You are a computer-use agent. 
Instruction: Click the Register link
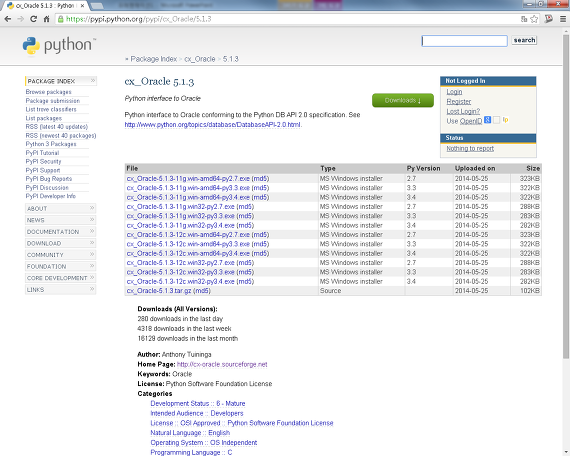(459, 101)
